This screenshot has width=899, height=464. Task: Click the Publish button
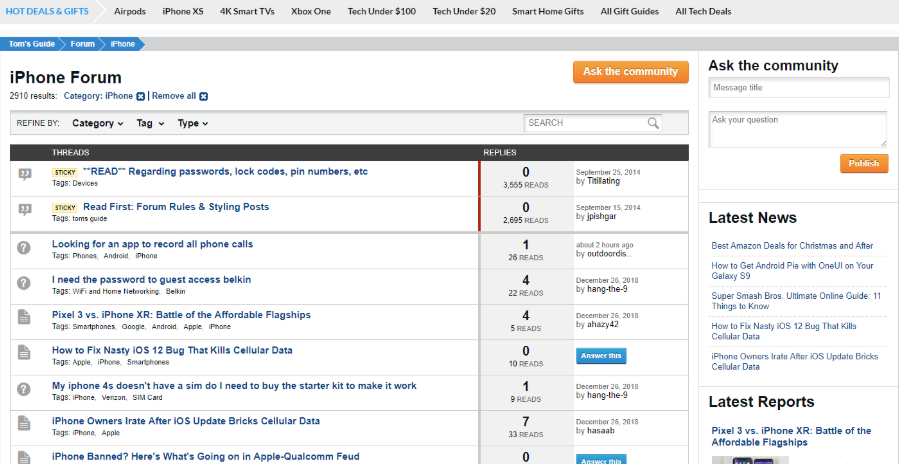click(x=864, y=163)
